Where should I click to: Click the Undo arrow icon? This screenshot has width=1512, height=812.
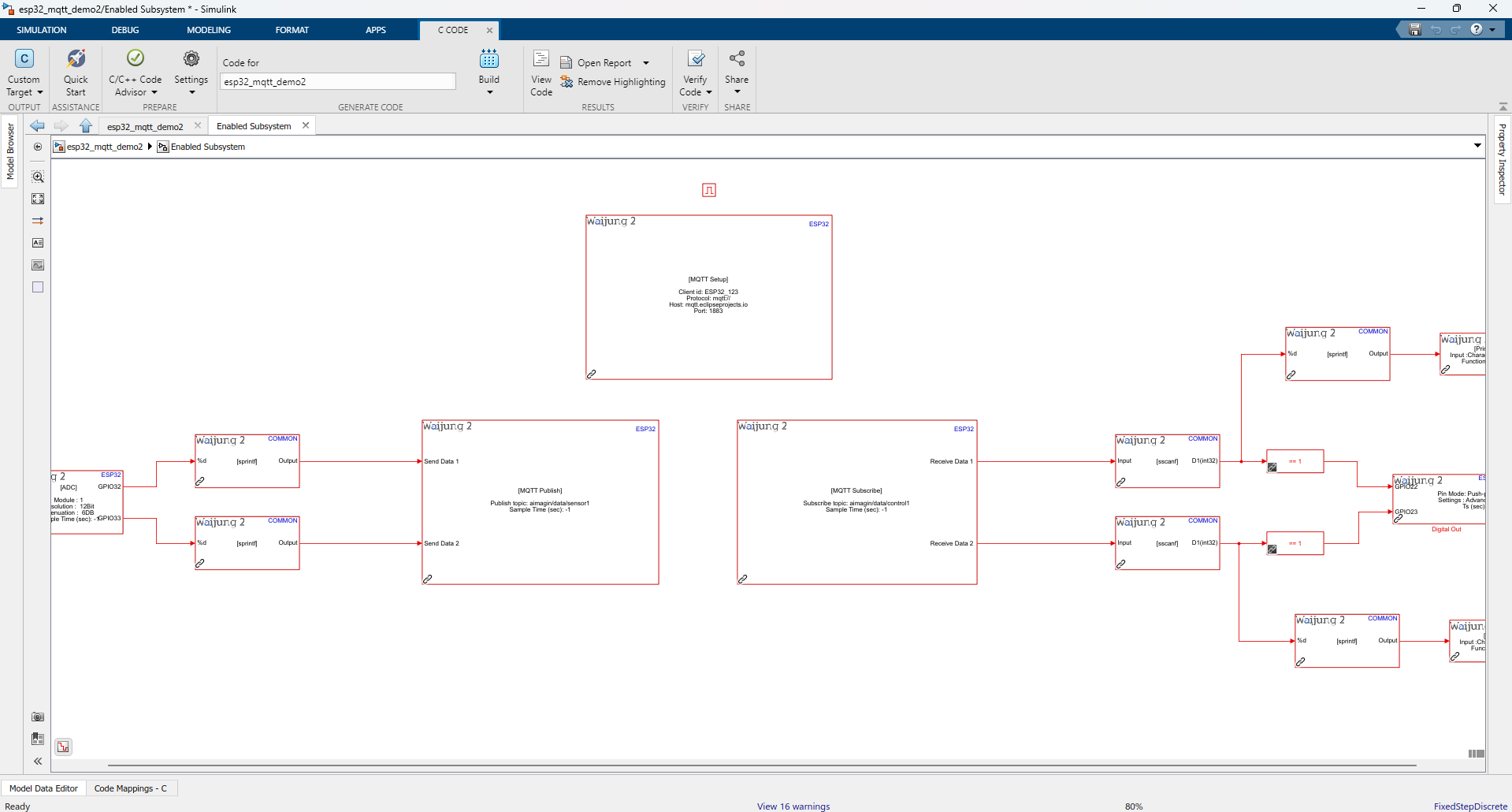click(1436, 30)
